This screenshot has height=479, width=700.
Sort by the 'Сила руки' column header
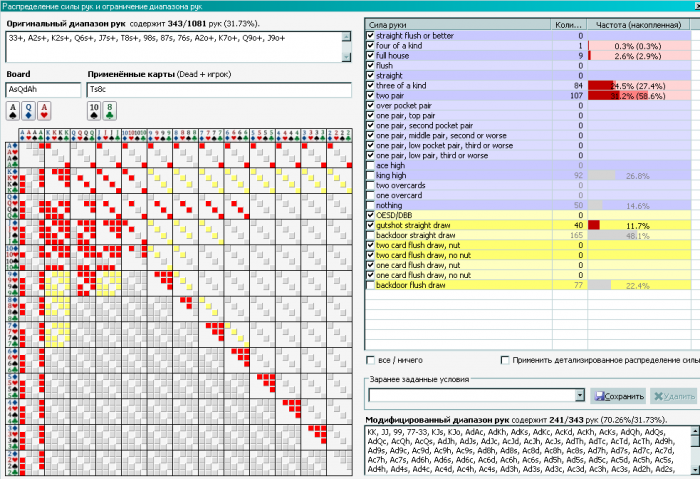tap(458, 25)
